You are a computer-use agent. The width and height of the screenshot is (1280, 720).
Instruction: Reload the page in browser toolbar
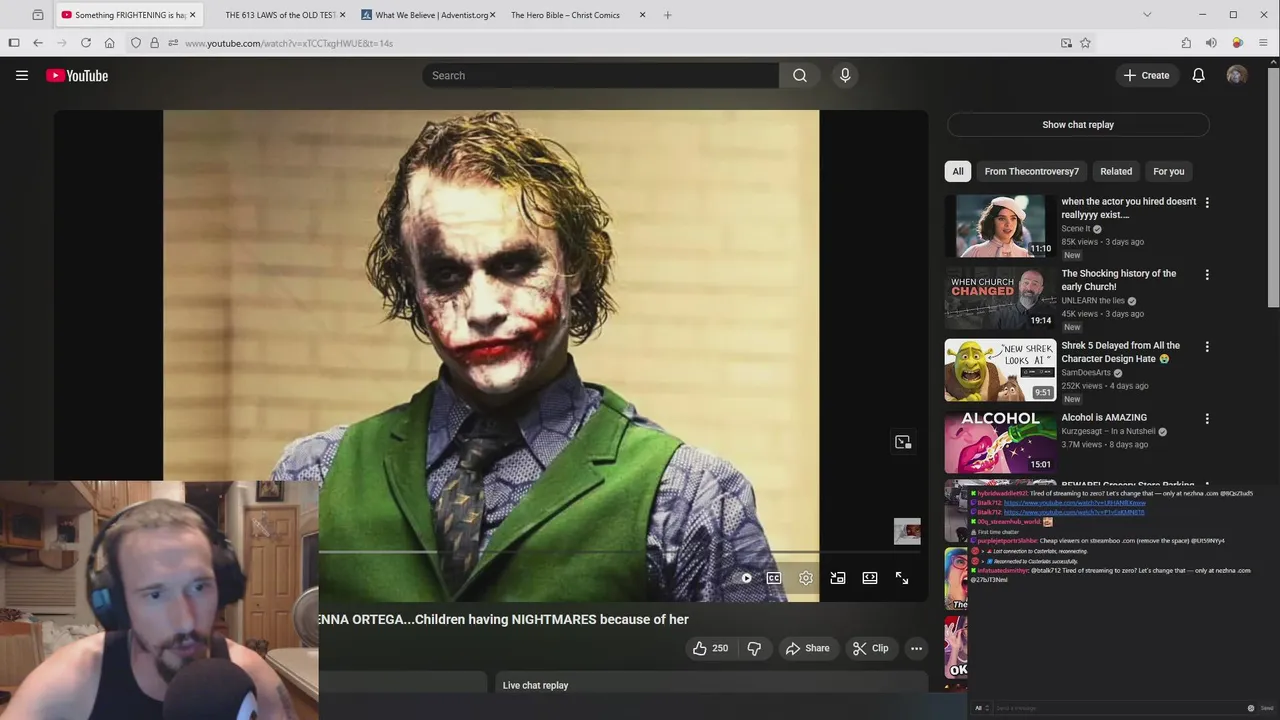86,43
